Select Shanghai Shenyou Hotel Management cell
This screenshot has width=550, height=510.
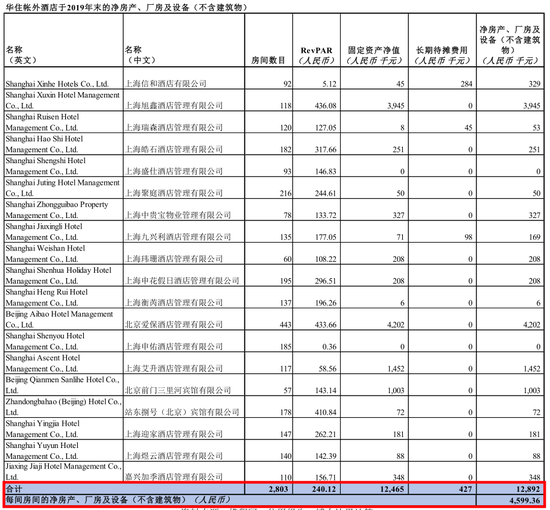point(63,341)
